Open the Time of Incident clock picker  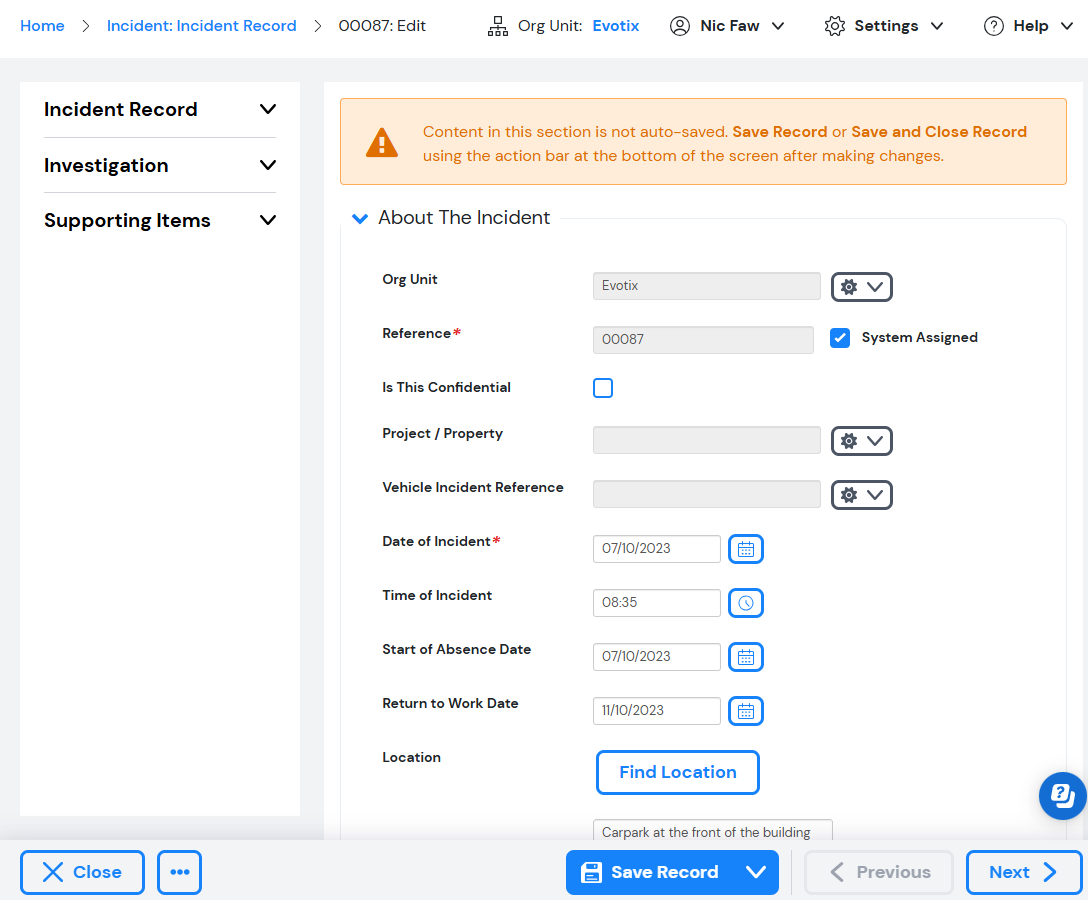(746, 603)
